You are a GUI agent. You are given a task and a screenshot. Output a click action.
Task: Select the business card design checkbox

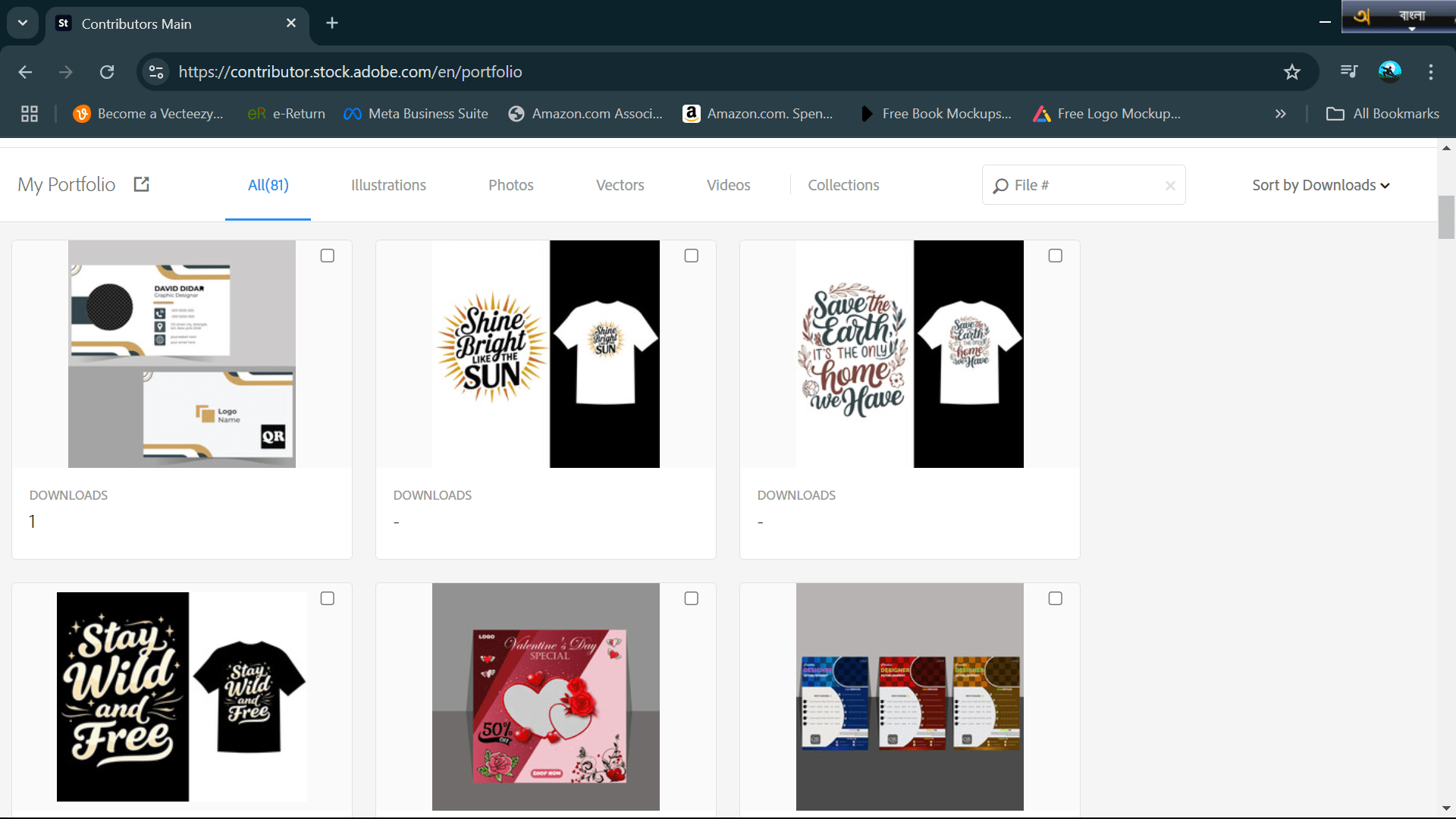point(328,256)
